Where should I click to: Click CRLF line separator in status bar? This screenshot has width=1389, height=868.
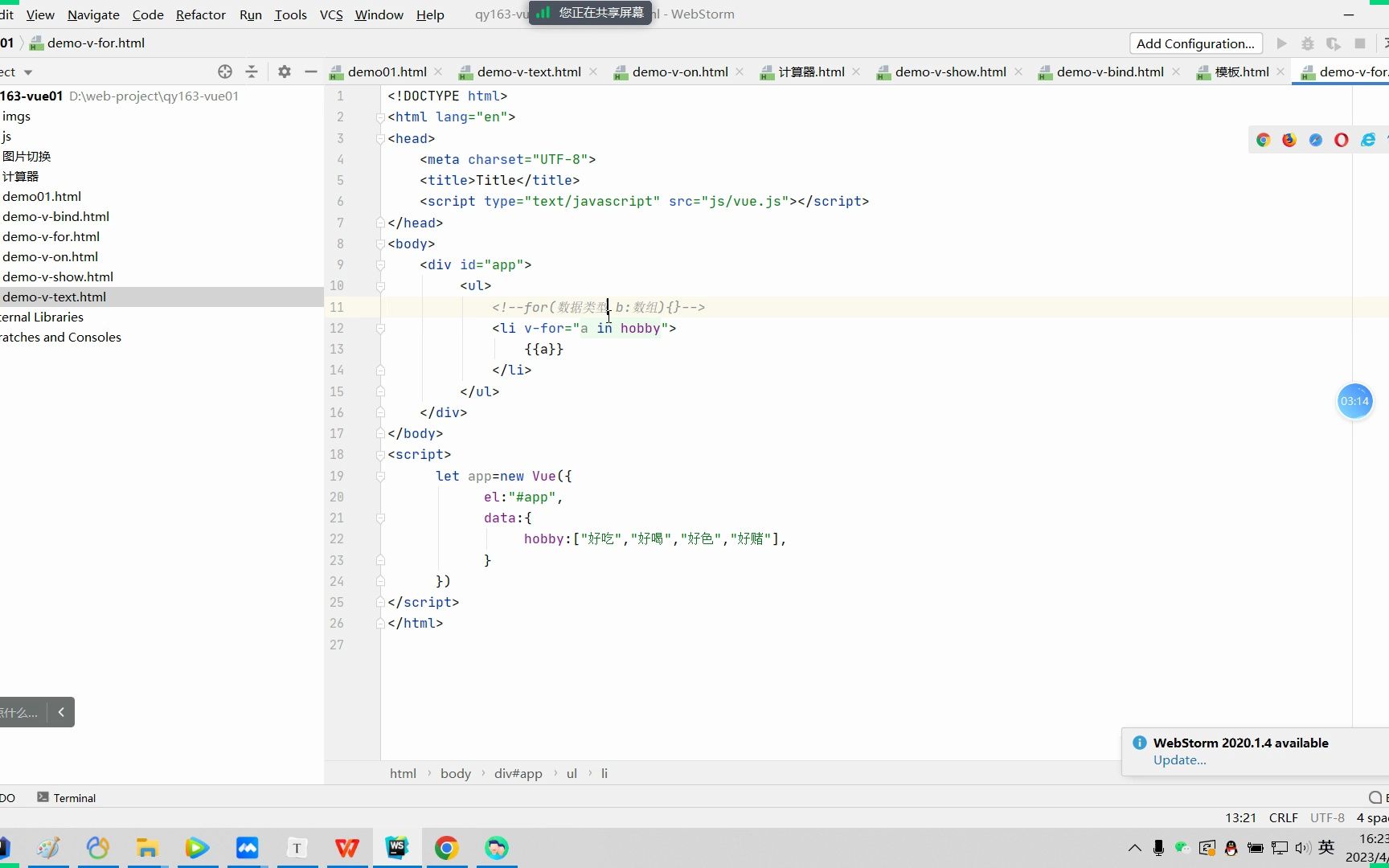(1283, 817)
